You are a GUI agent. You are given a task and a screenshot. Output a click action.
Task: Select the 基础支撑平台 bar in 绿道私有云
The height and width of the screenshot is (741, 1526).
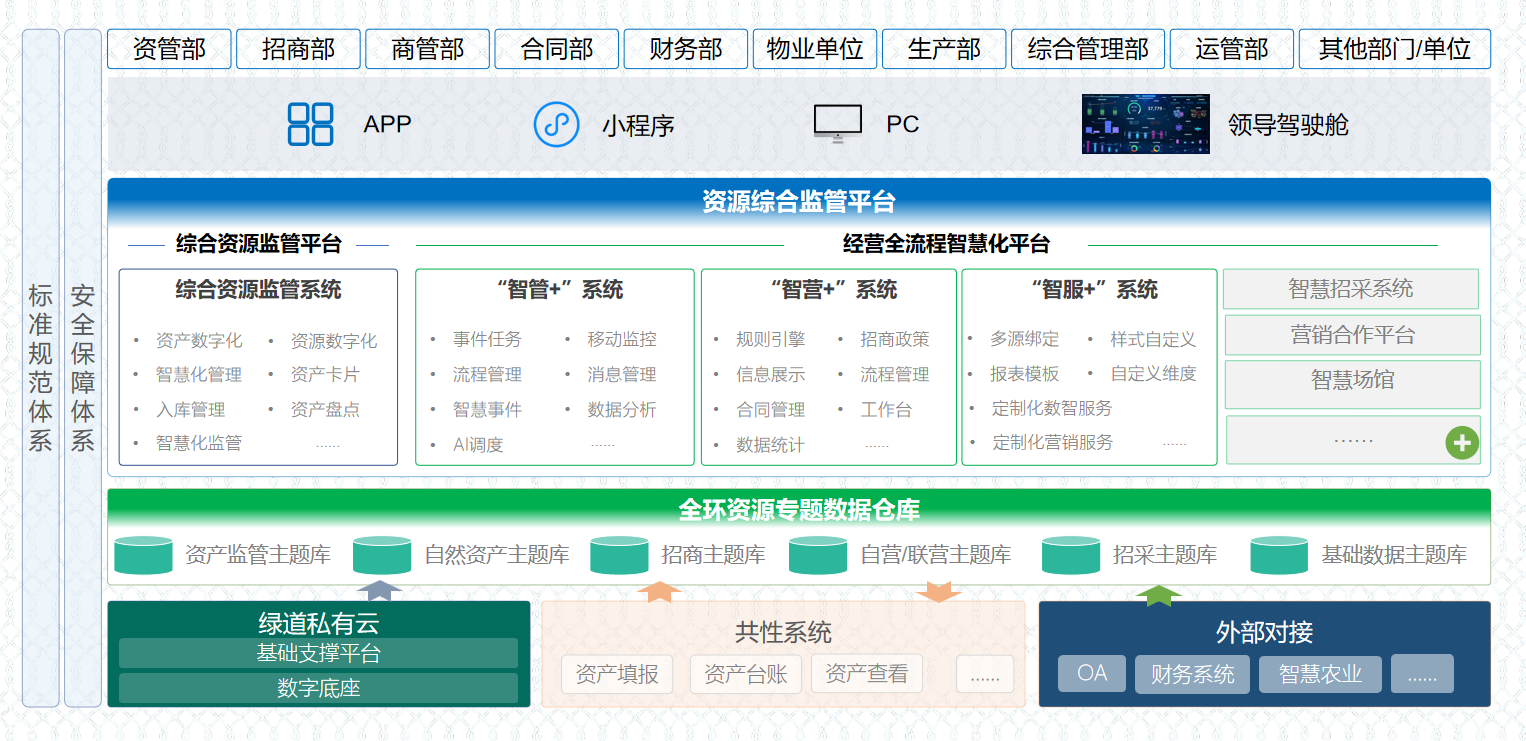[318, 654]
